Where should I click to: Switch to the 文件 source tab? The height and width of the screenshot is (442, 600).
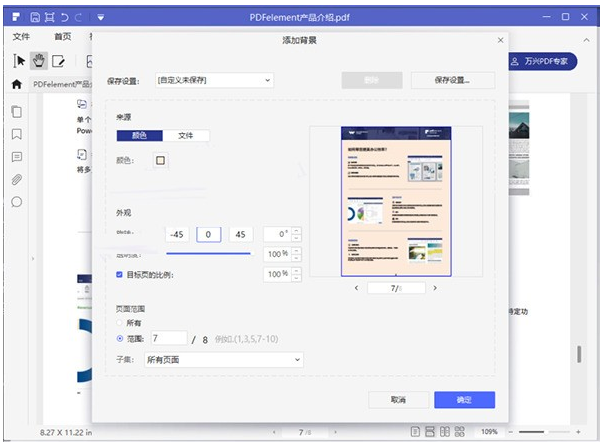tap(186, 135)
